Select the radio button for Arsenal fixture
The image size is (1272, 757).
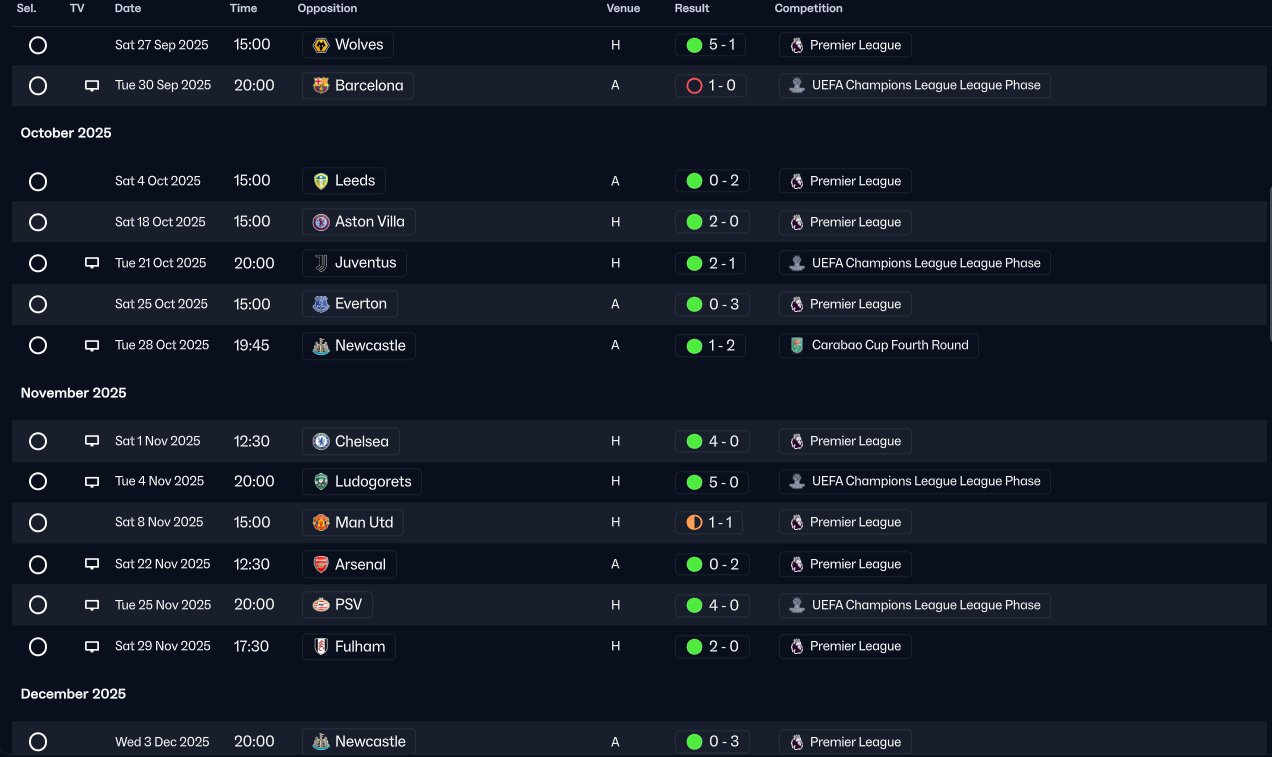click(38, 564)
